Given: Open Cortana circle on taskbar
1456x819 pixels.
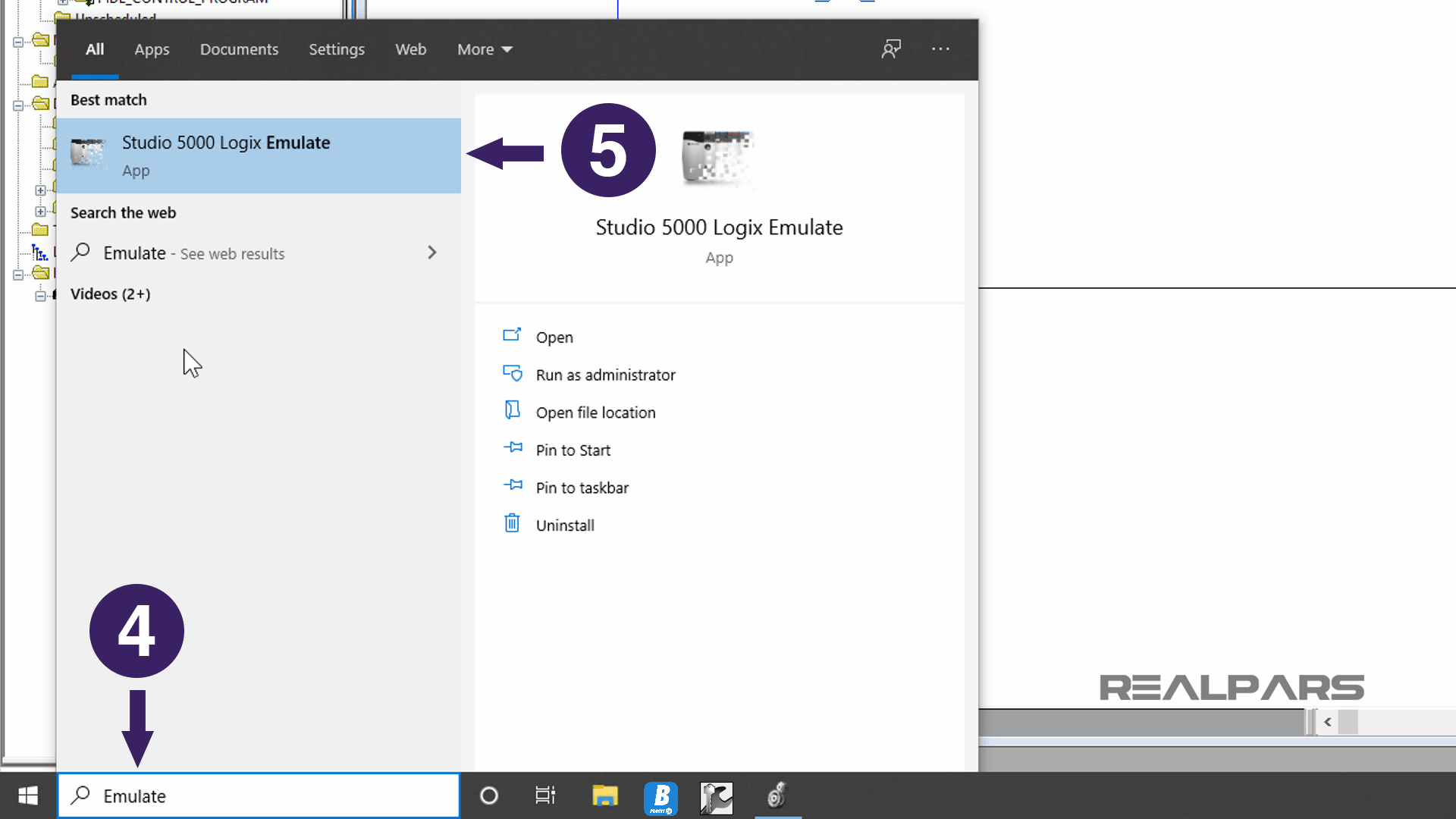Looking at the screenshot, I should (489, 795).
